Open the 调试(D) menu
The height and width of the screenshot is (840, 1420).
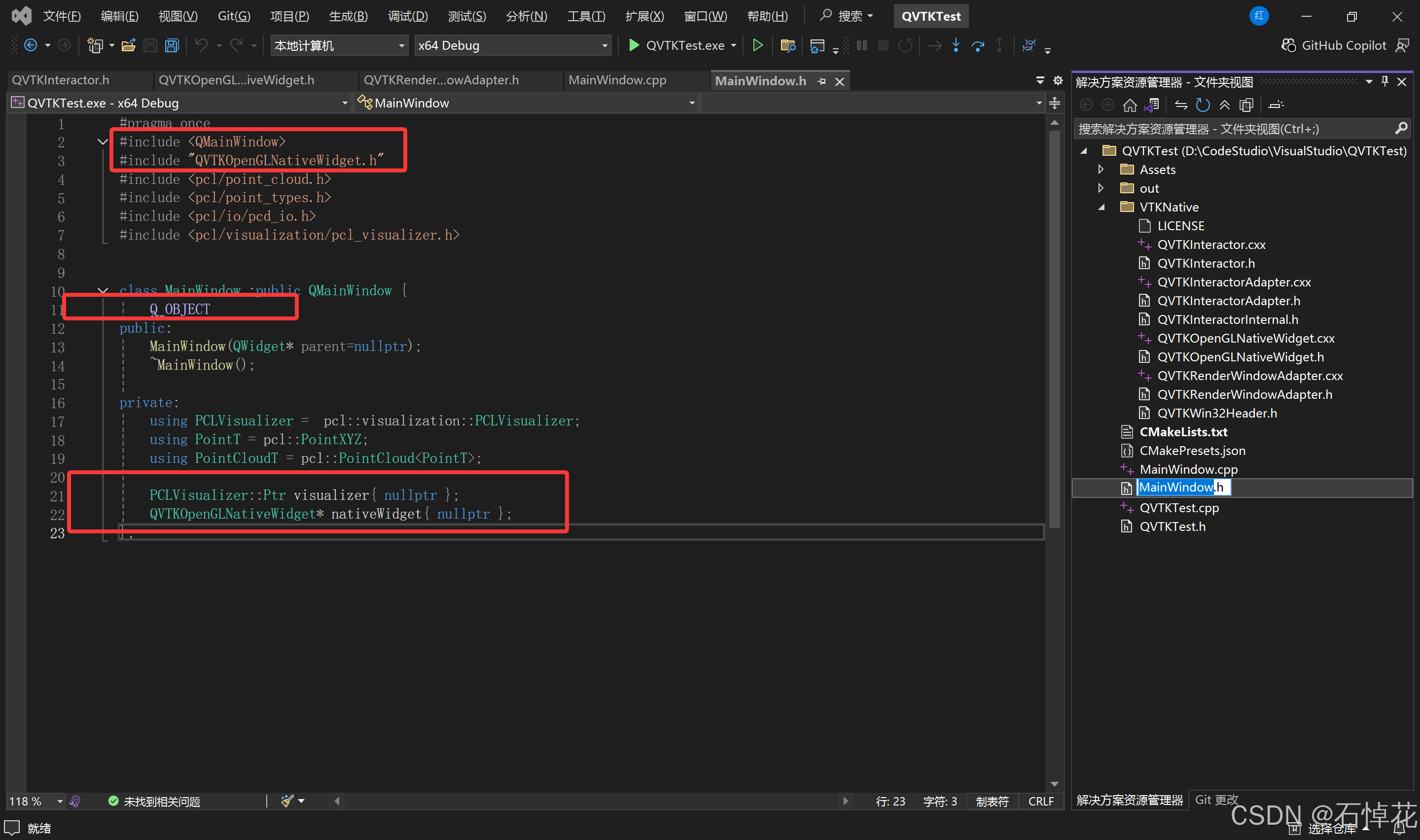(x=407, y=16)
